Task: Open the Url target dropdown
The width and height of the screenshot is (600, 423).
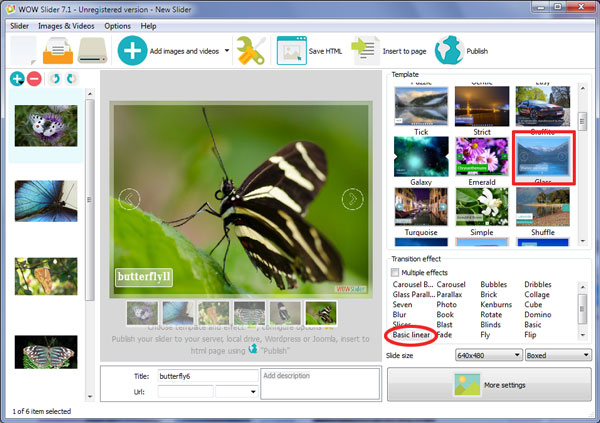Action: [236, 392]
